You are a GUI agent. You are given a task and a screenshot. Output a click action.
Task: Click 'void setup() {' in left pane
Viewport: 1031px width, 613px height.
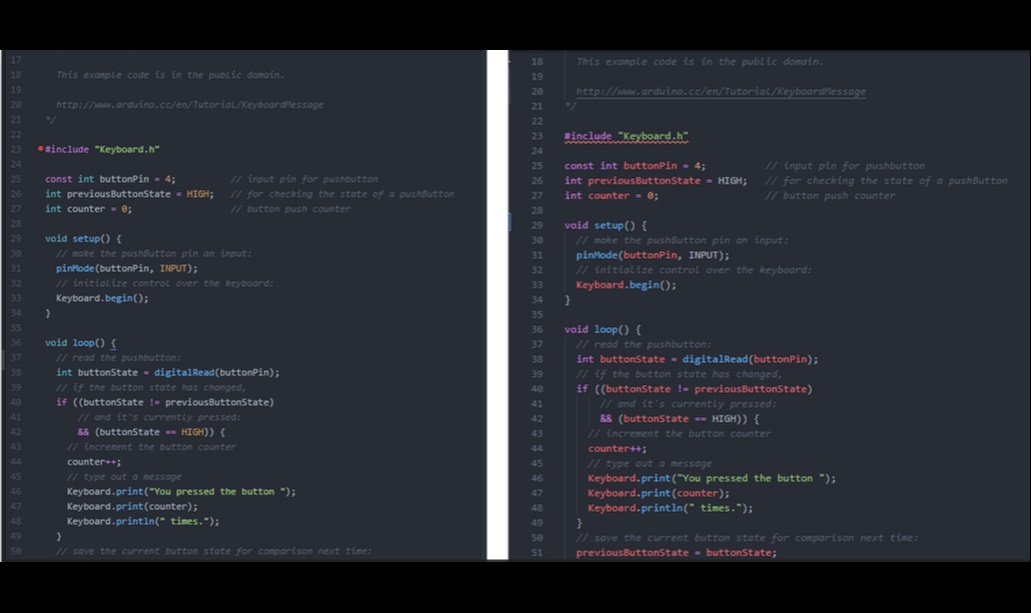84,239
